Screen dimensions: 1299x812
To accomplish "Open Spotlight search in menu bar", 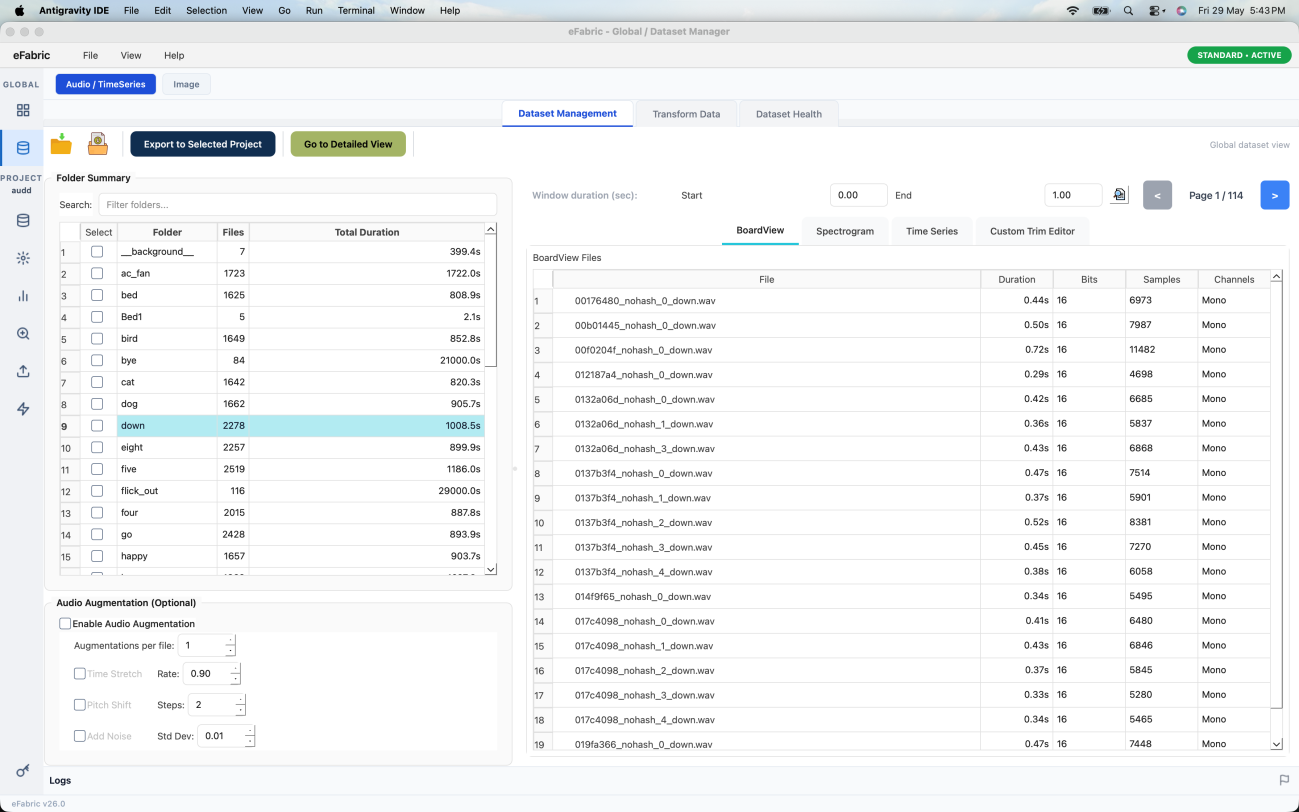I will [1128, 10].
